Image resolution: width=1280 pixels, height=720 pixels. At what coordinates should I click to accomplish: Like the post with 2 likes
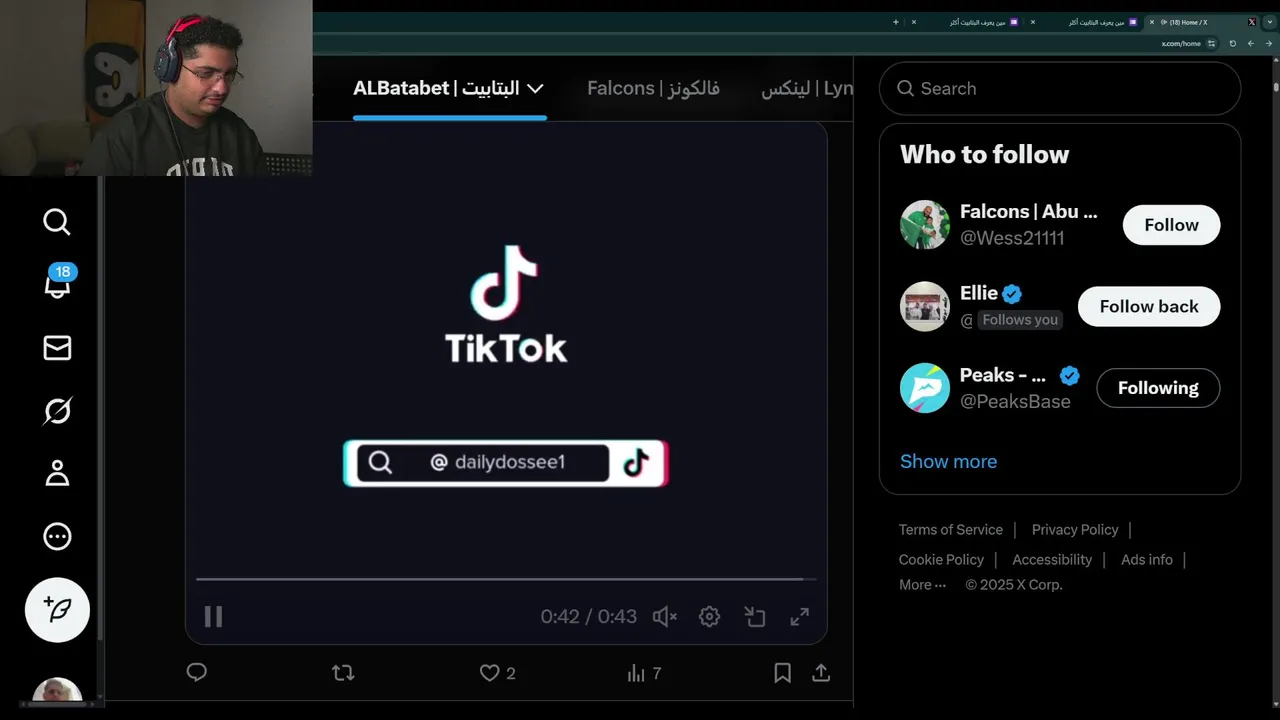[497, 673]
